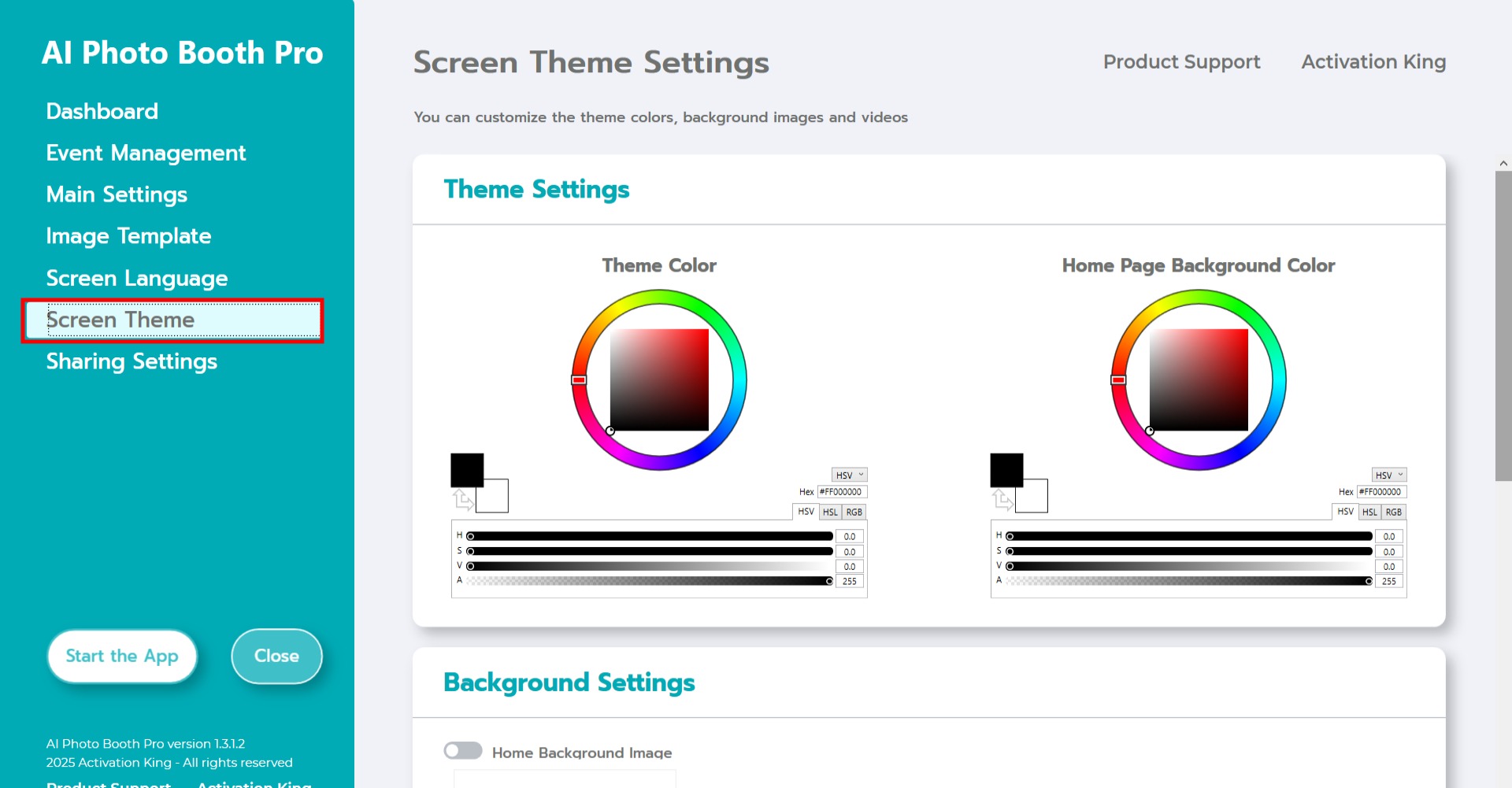This screenshot has height=788, width=1512.
Task: Select black primary swatch in Theme Color
Action: pos(466,469)
